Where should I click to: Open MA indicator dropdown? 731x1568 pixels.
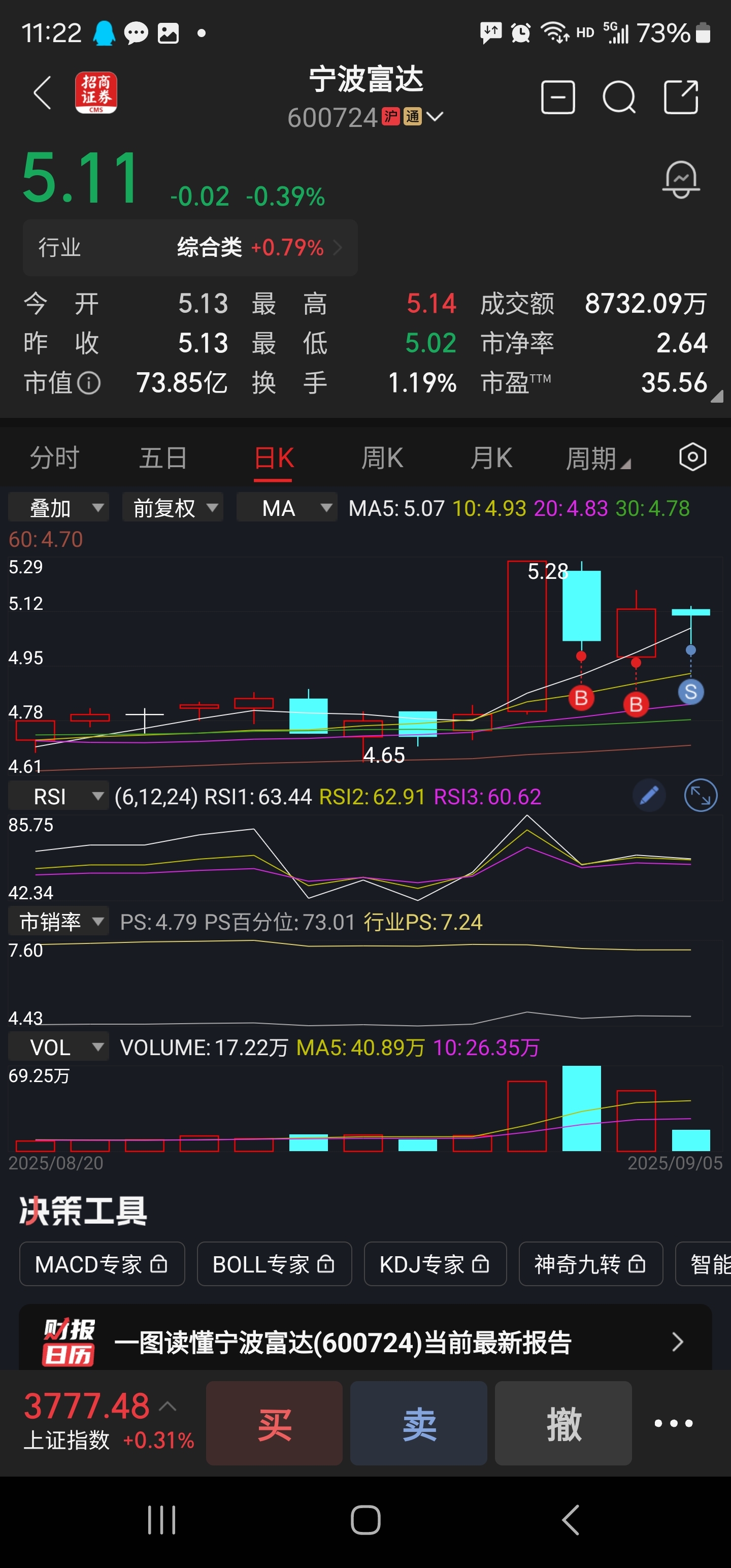pyautogui.click(x=287, y=507)
